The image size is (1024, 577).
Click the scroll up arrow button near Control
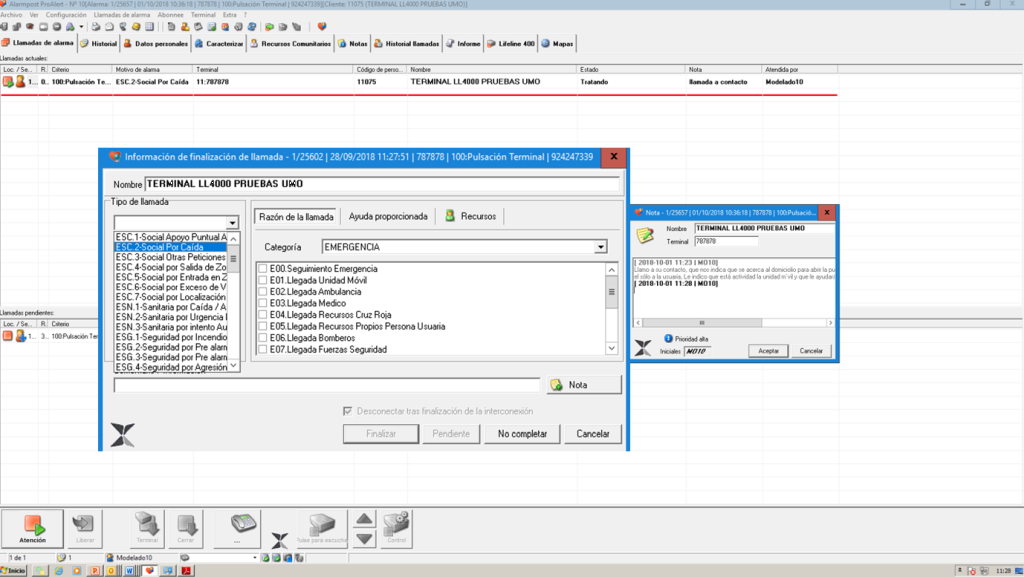point(365,519)
